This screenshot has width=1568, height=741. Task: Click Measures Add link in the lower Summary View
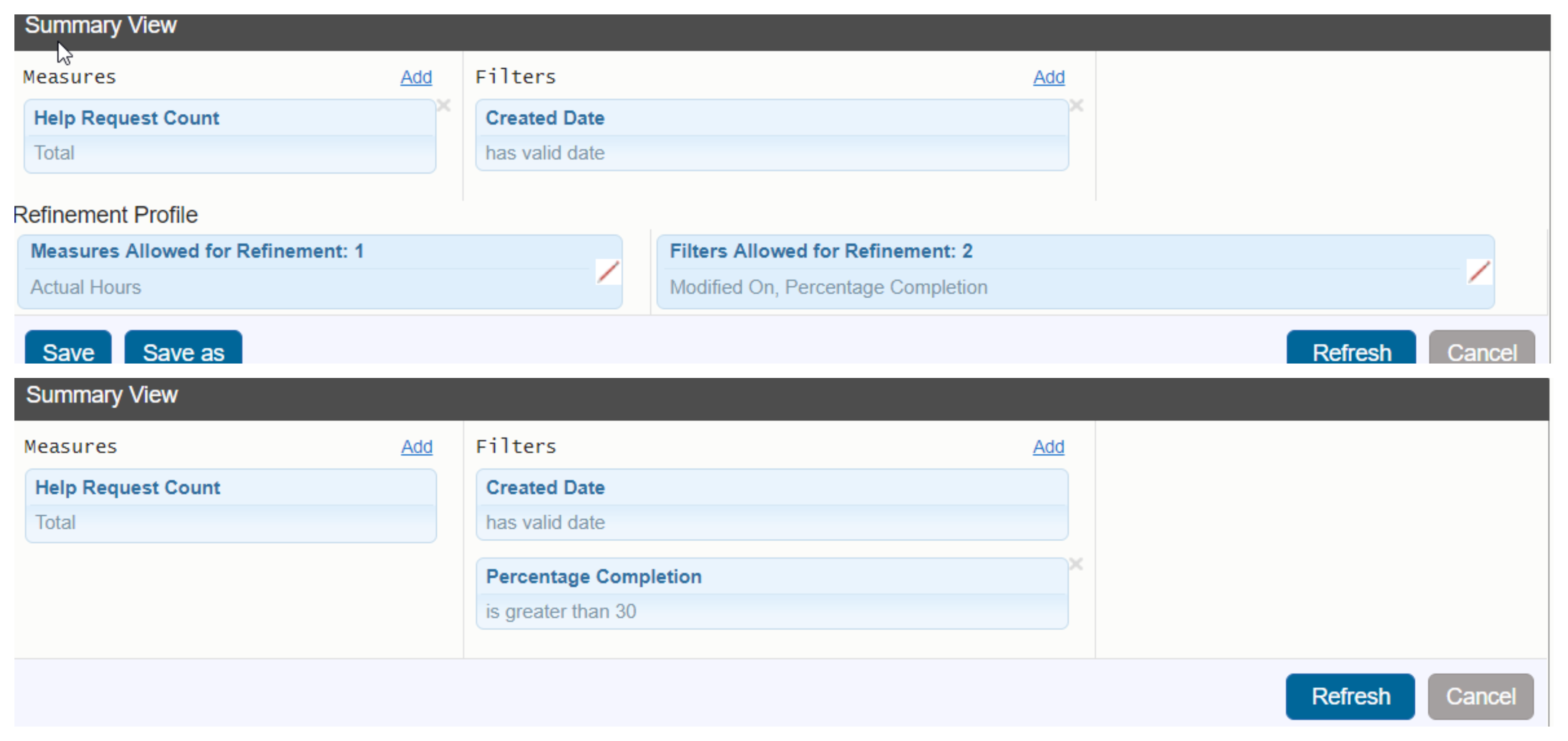tap(416, 447)
